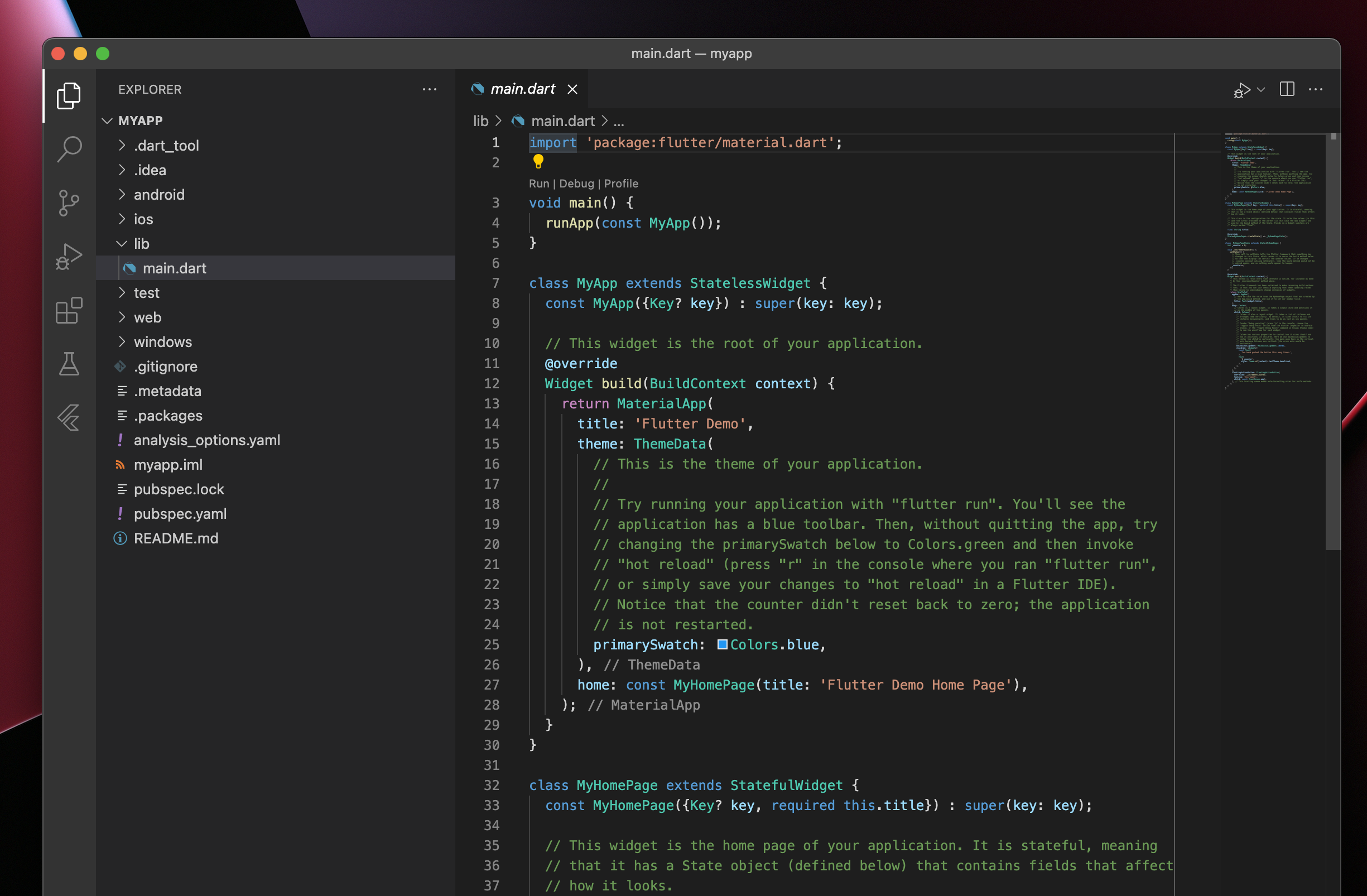Click the run/debug play icon in the editor title bar
1367x896 pixels.
(x=1241, y=90)
